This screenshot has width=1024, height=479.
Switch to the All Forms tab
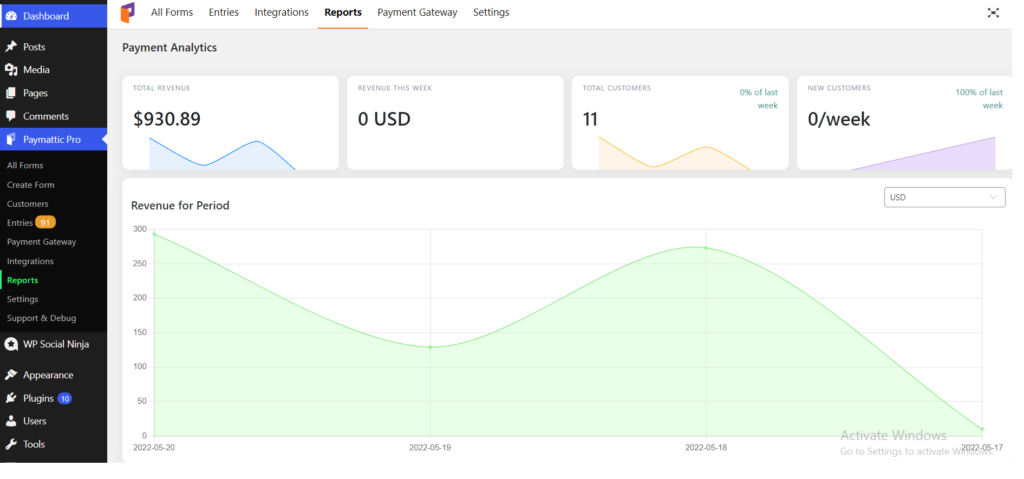[172, 12]
